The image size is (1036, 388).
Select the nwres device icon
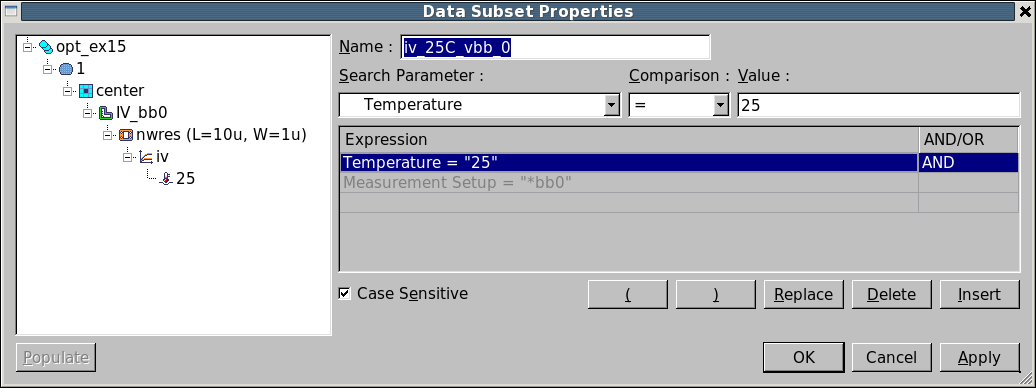tap(126, 135)
